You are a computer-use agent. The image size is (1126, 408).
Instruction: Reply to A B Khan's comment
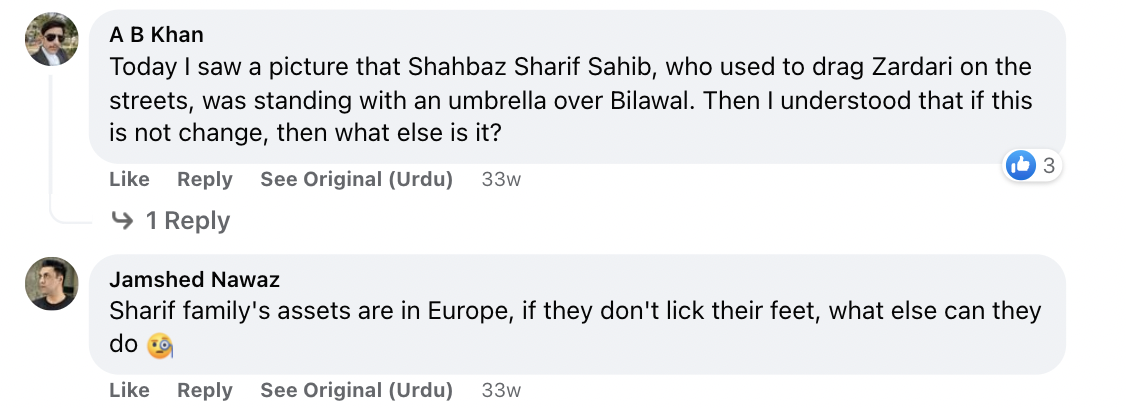(205, 180)
